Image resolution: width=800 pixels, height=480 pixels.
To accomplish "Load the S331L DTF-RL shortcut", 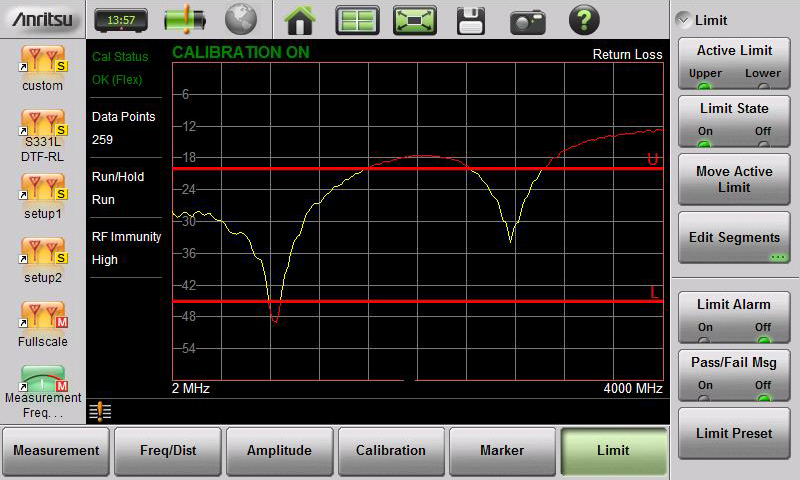I will (x=42, y=136).
